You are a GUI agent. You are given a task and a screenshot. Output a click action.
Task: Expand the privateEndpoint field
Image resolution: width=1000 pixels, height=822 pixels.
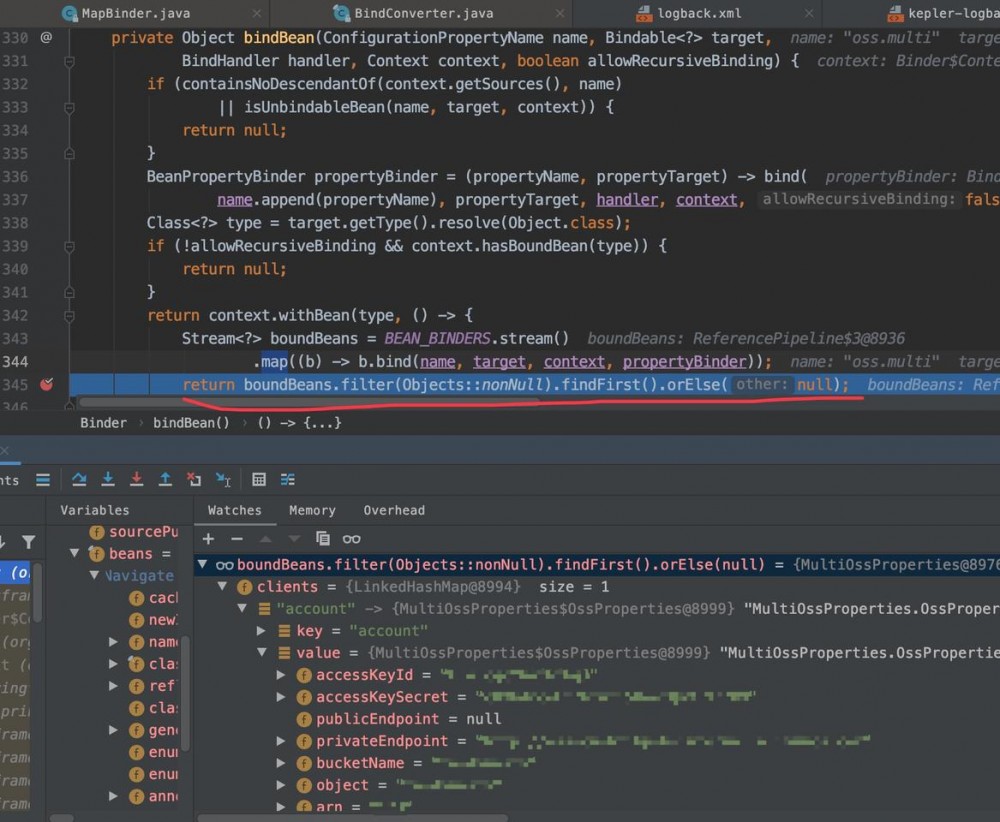[281, 741]
